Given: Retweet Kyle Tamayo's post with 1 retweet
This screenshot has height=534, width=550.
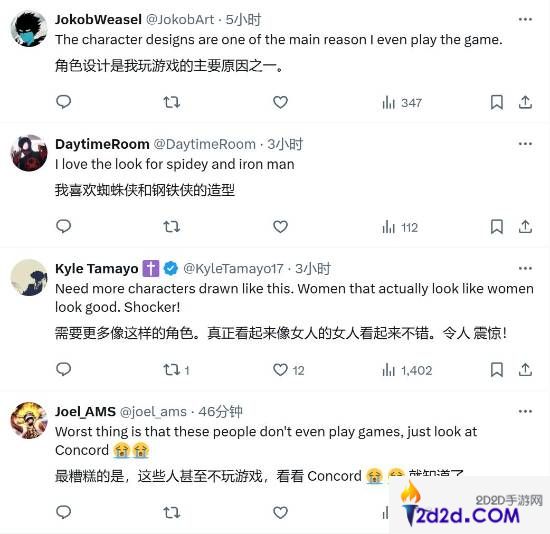Looking at the screenshot, I should [x=176, y=370].
